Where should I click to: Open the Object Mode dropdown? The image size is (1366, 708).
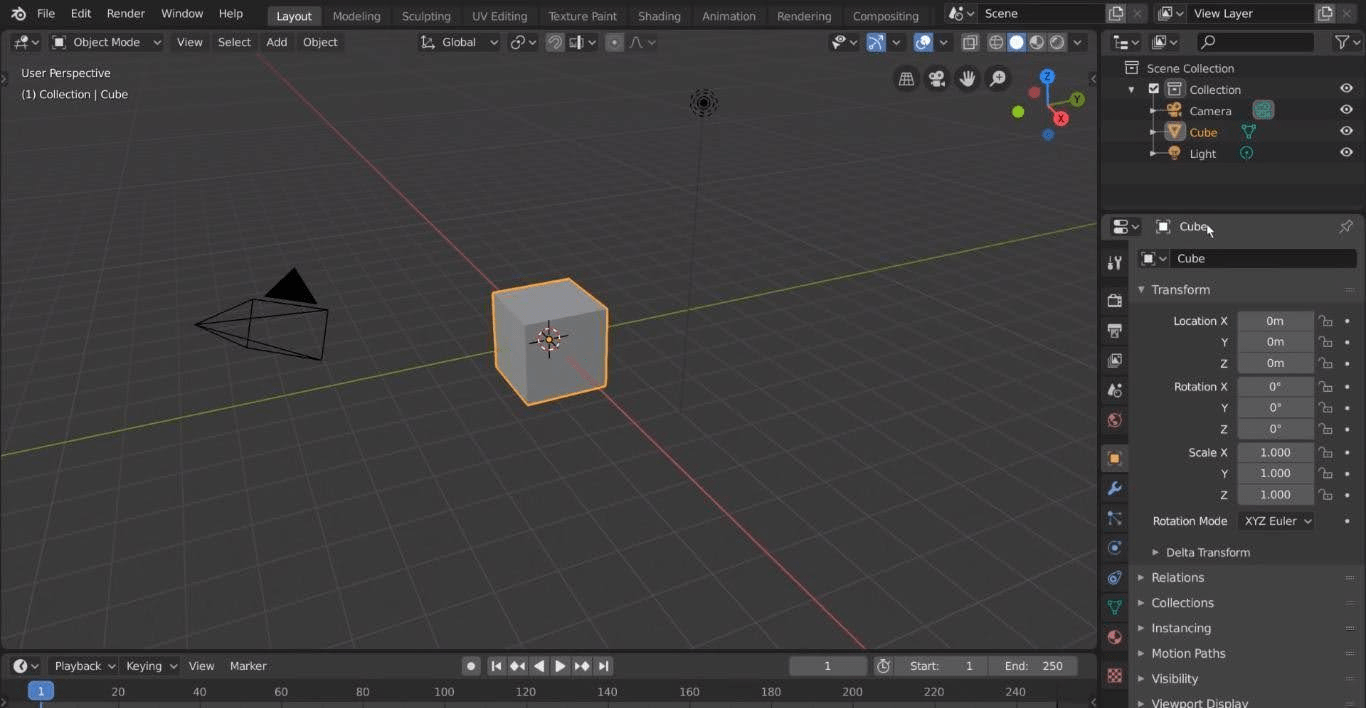click(106, 42)
